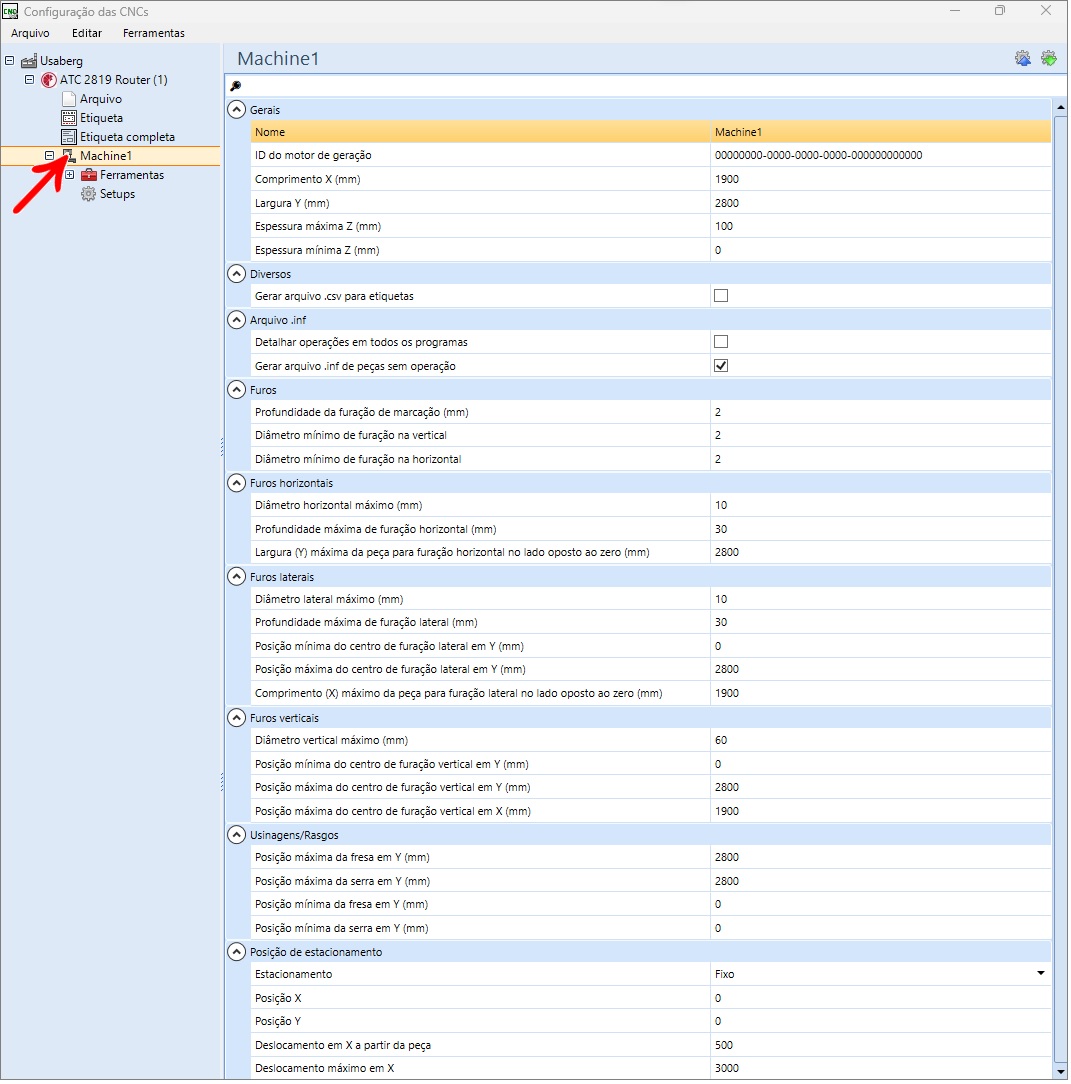Edit Profundidade máxima de furação lateral value

coord(883,624)
